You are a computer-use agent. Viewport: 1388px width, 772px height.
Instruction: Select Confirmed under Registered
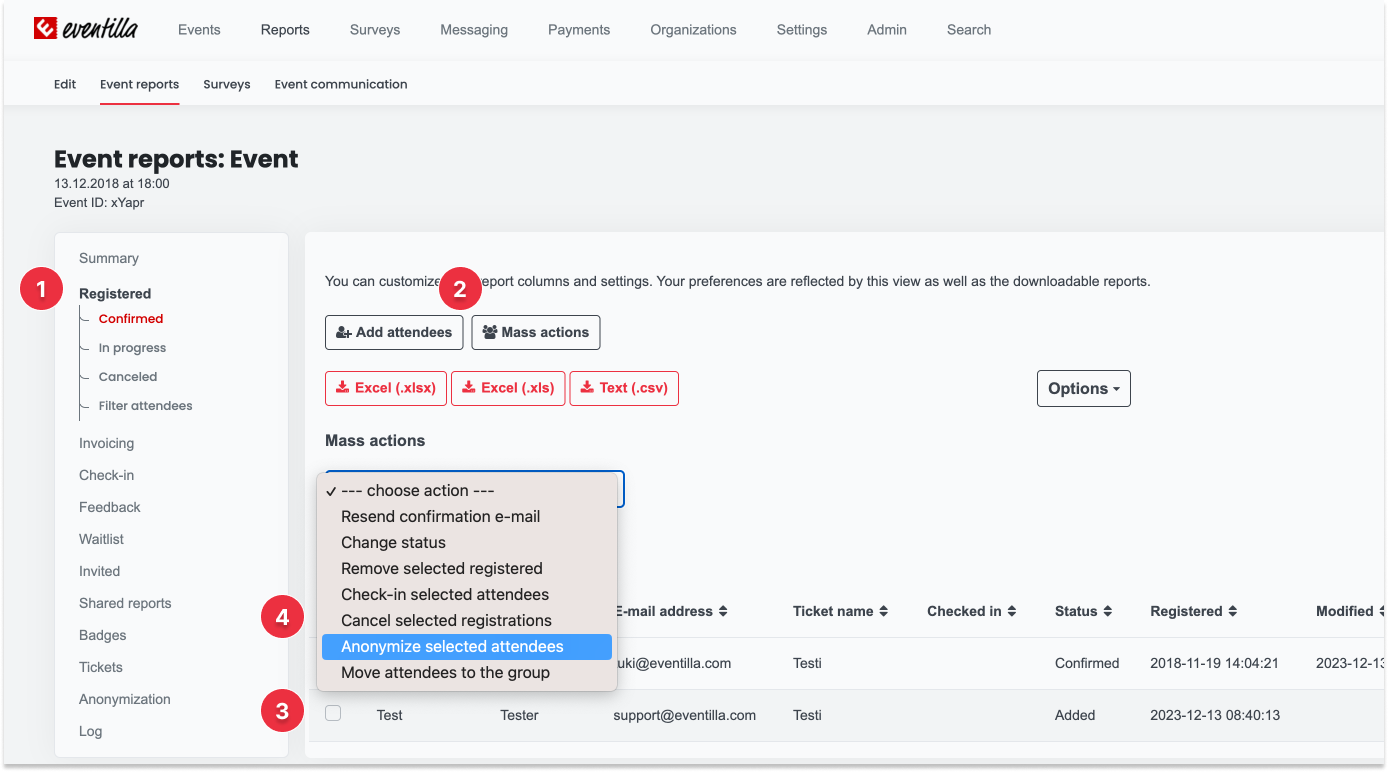(x=131, y=319)
